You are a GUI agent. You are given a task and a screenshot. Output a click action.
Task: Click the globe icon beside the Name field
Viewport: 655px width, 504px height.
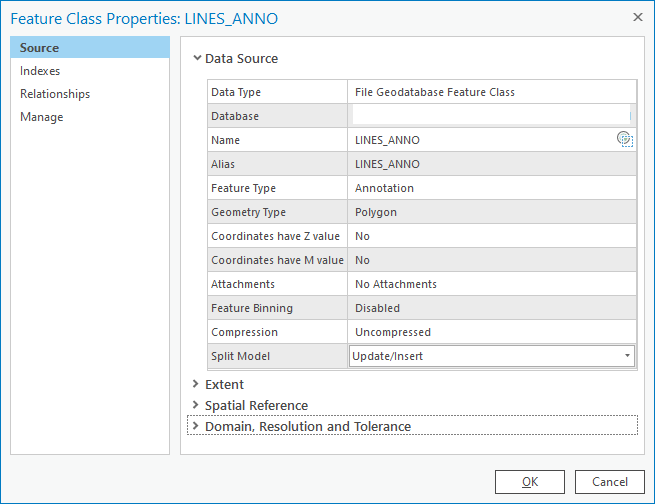[625, 140]
